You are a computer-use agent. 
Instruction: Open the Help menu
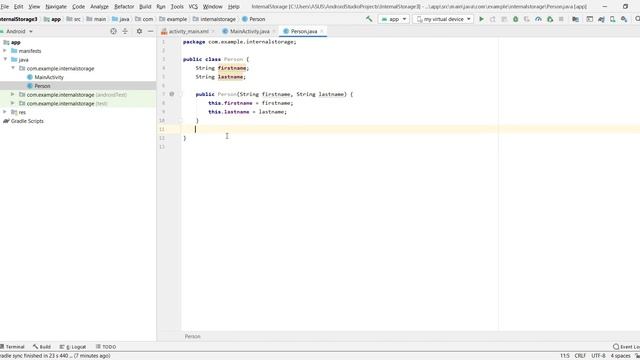pos(233,7)
